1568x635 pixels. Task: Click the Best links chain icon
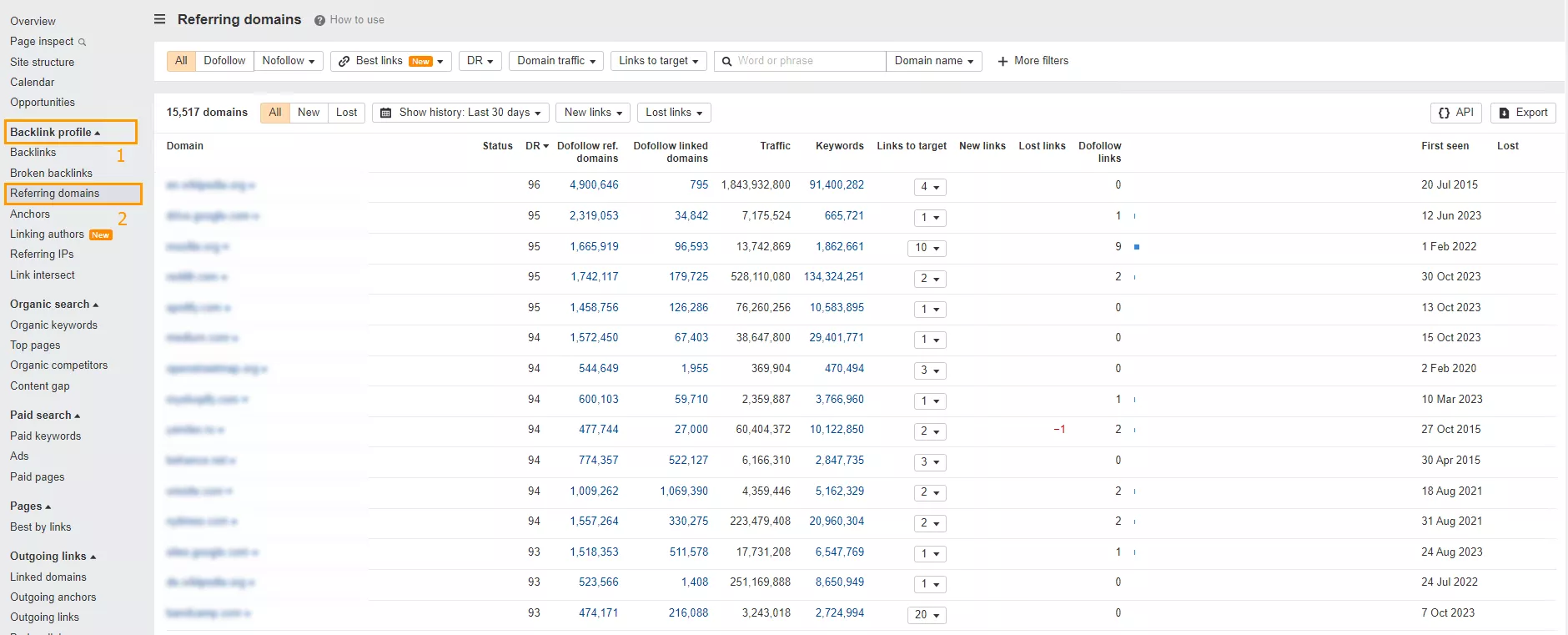(x=344, y=61)
